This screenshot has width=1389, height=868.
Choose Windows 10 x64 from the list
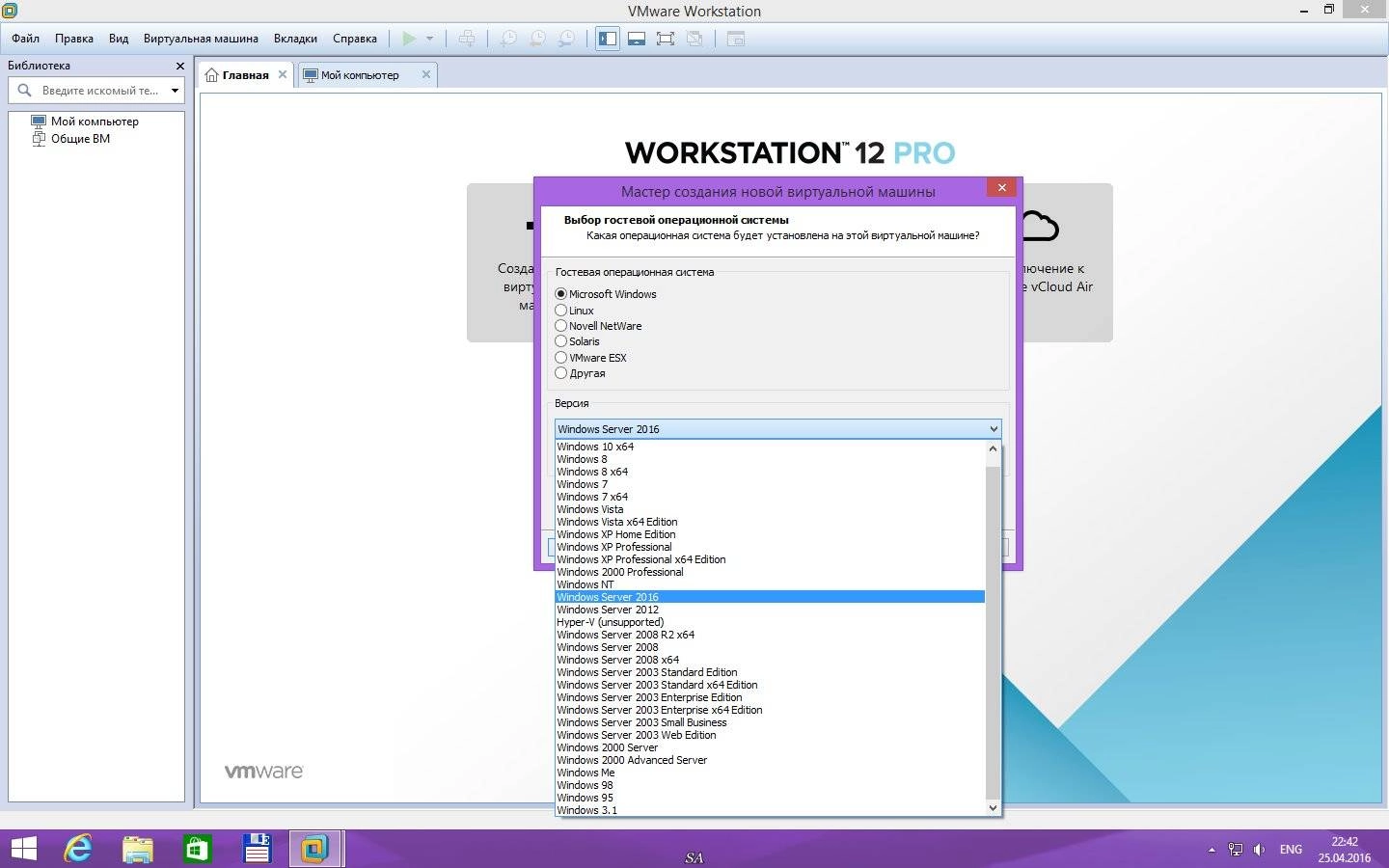pyautogui.click(x=770, y=447)
